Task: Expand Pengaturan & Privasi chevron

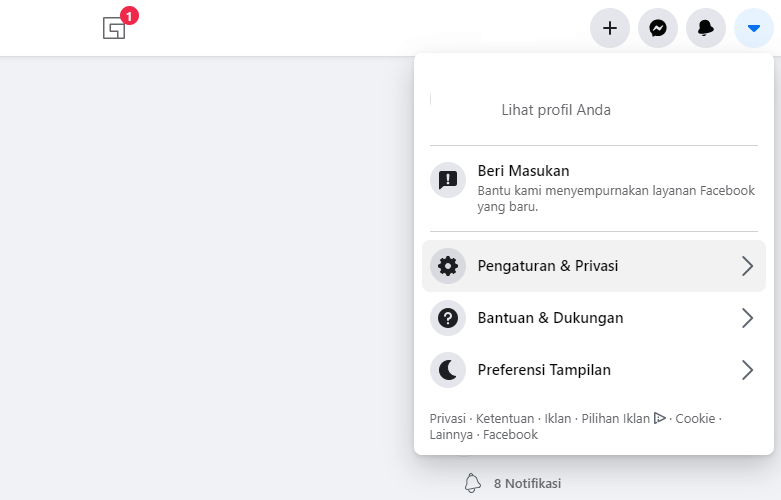Action: 747,266
